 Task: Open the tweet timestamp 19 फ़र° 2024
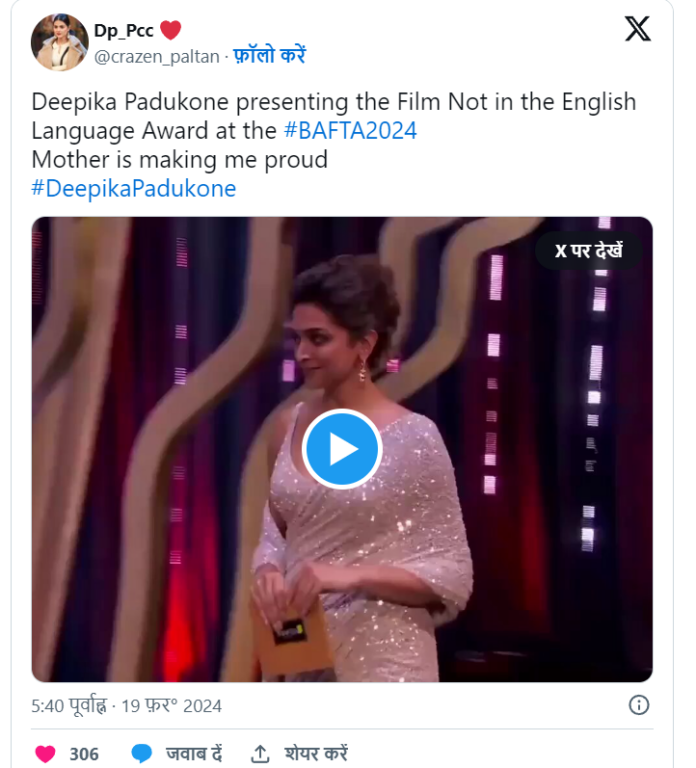[x=171, y=706]
